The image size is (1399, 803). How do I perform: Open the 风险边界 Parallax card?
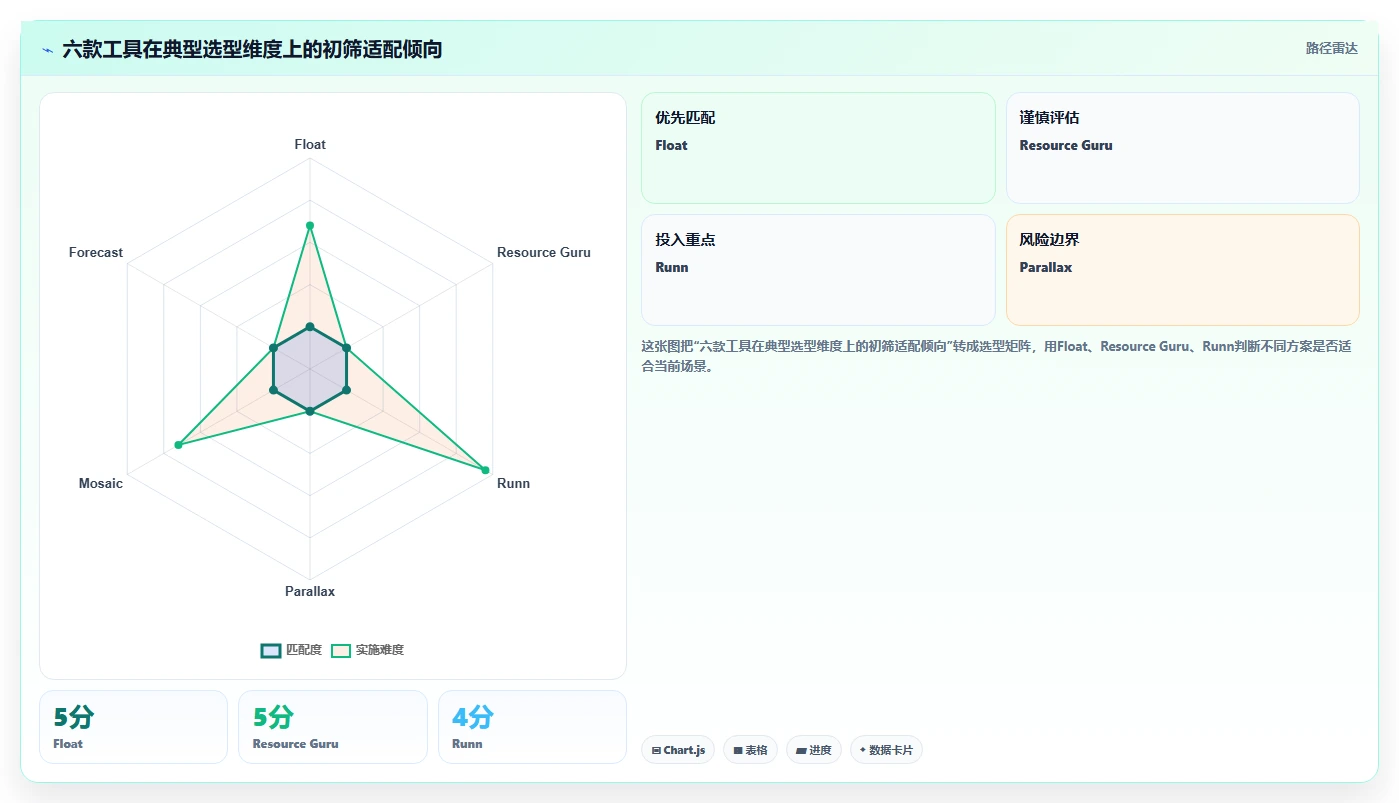tap(1182, 270)
